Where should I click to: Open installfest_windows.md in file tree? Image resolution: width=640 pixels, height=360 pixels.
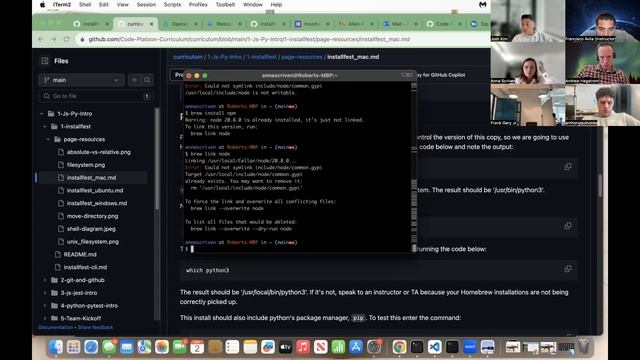[x=97, y=203]
